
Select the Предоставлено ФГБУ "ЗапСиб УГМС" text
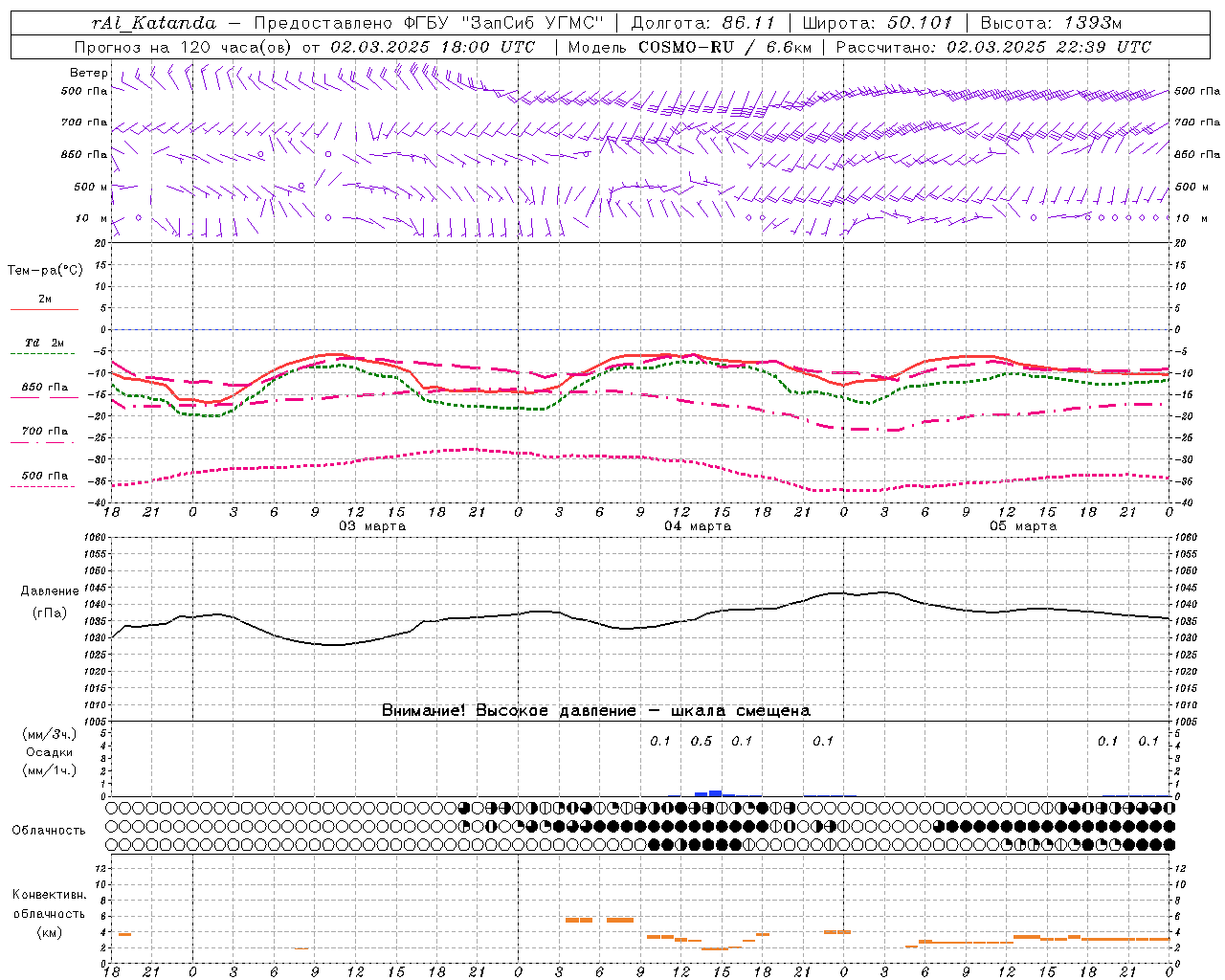pyautogui.click(x=428, y=23)
